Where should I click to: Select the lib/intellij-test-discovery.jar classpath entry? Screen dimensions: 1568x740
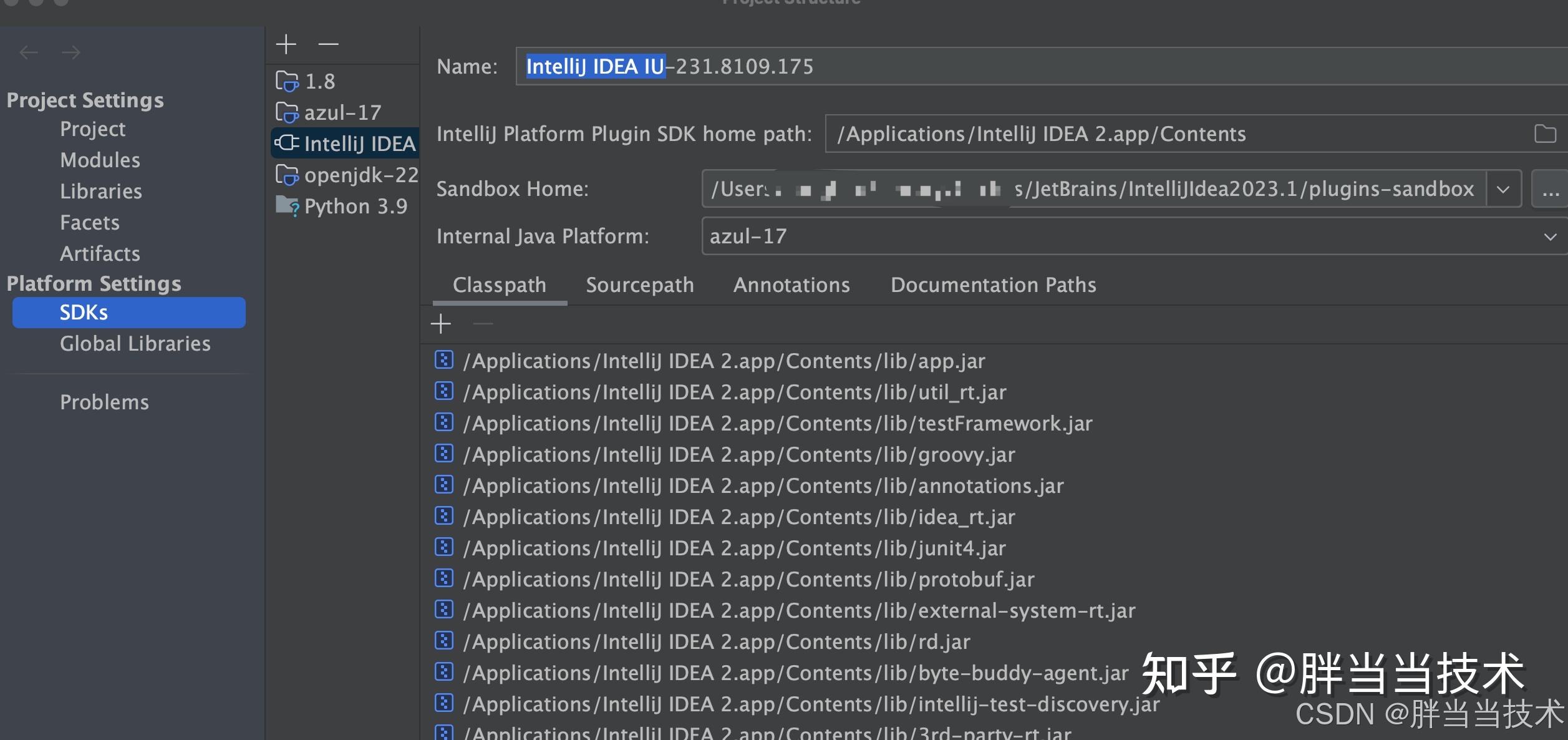coord(811,704)
